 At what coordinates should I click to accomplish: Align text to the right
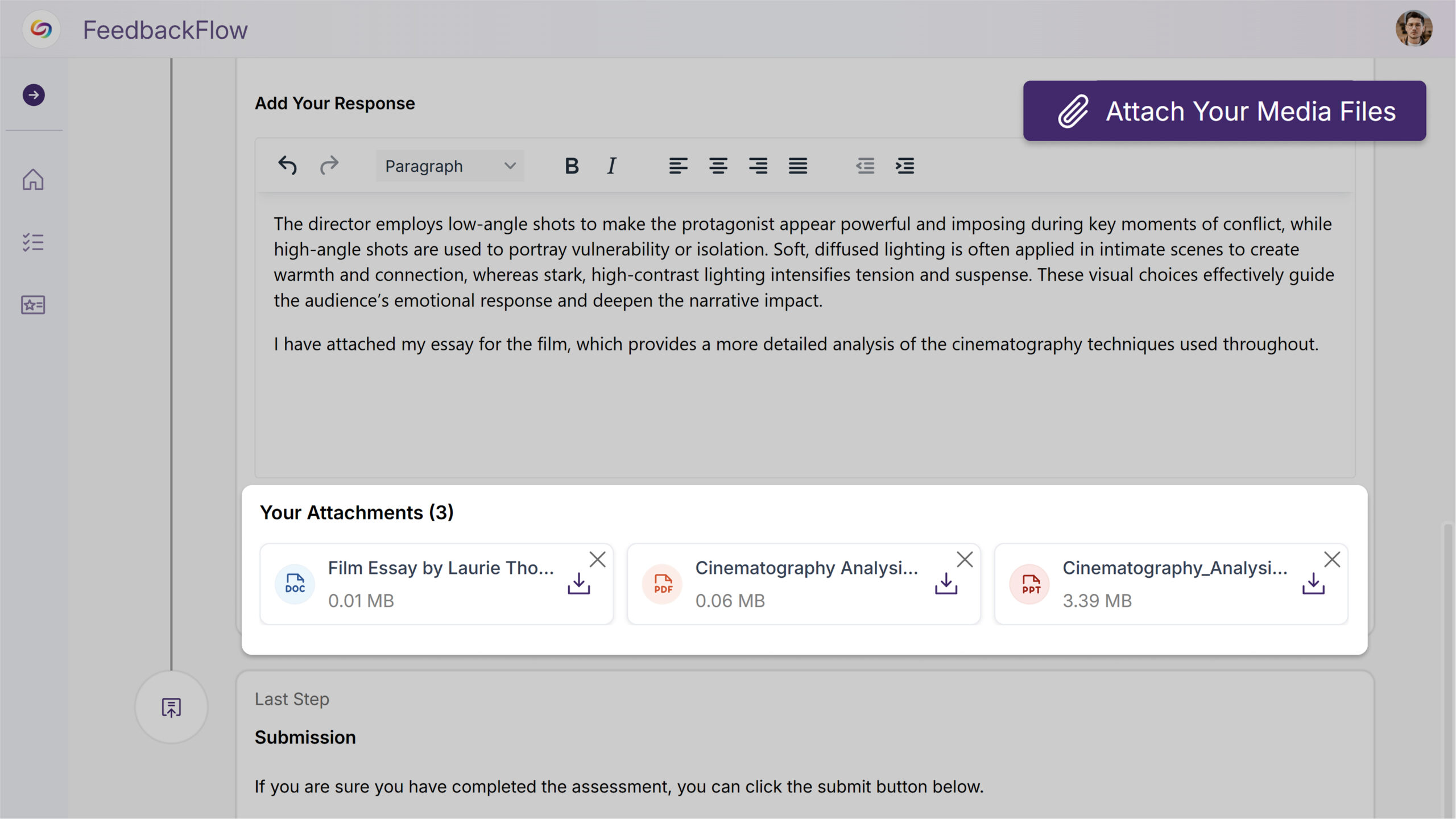[x=758, y=166]
